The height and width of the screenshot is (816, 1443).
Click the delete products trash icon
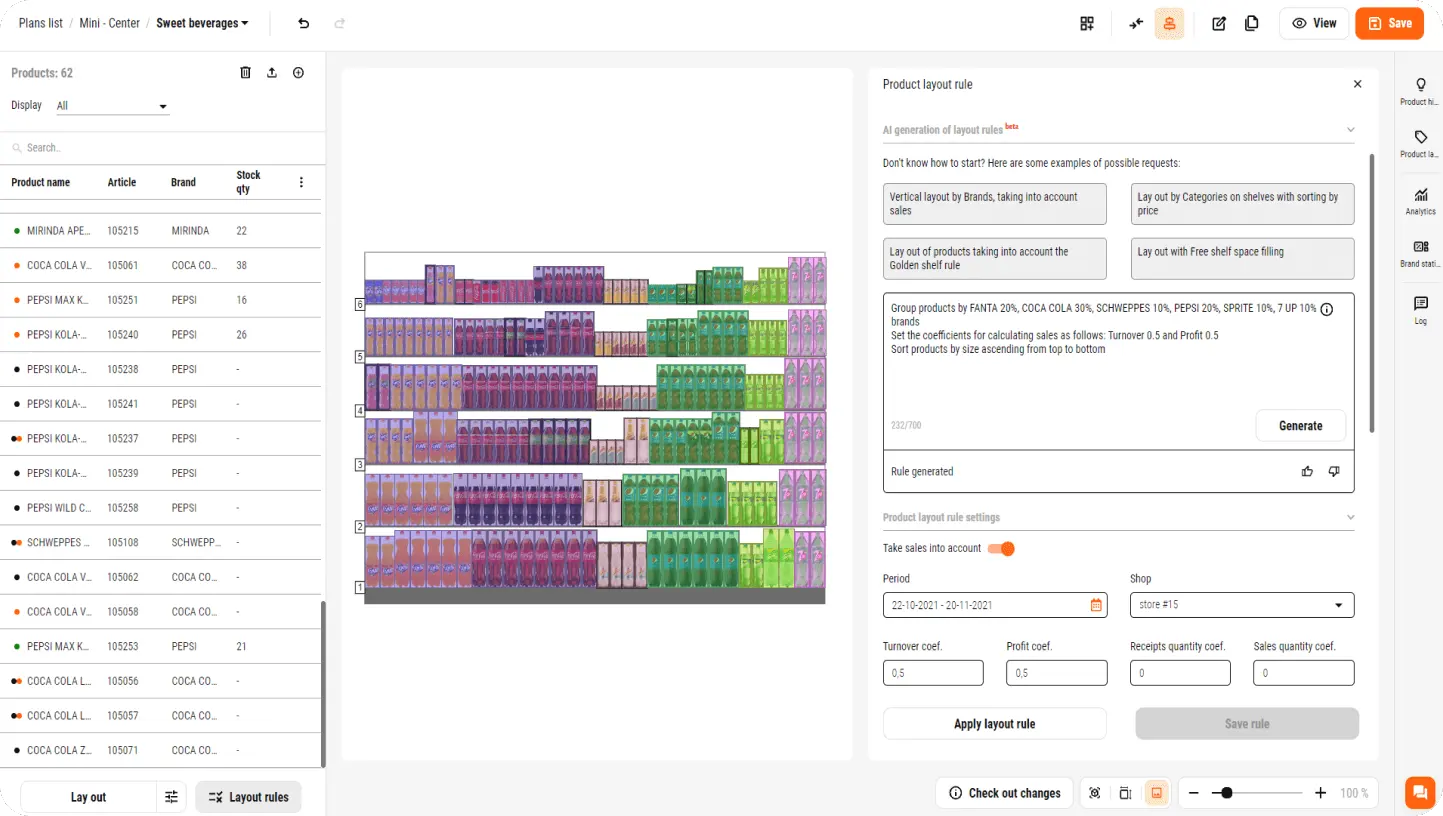click(x=246, y=73)
